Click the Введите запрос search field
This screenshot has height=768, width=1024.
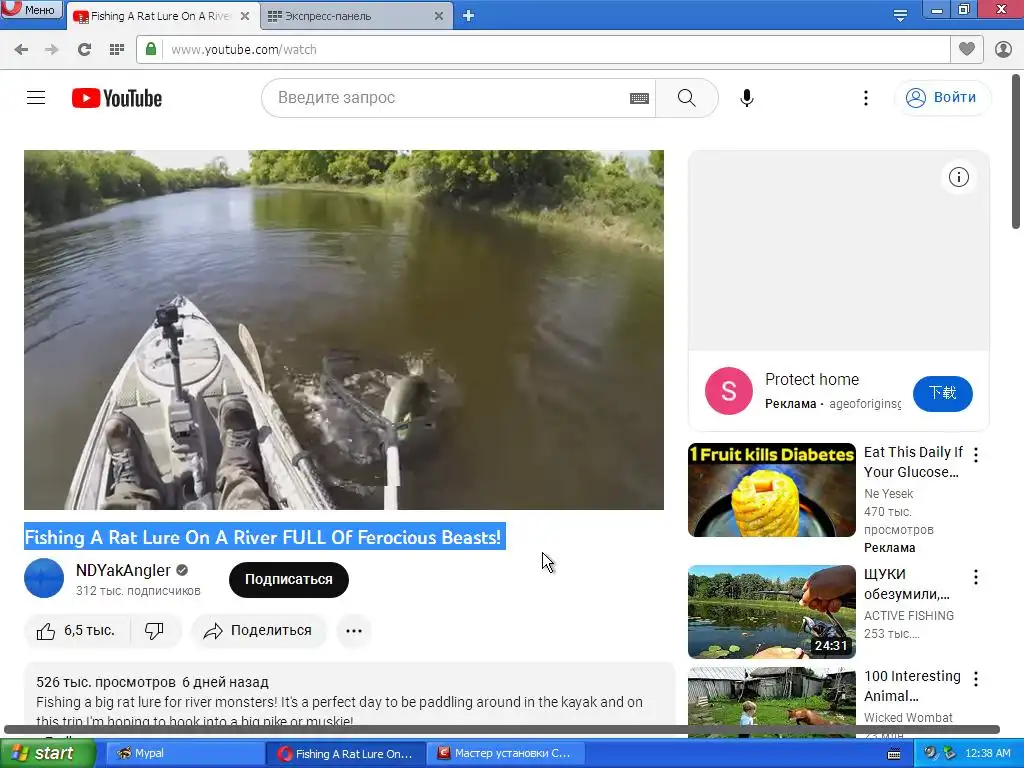451,98
